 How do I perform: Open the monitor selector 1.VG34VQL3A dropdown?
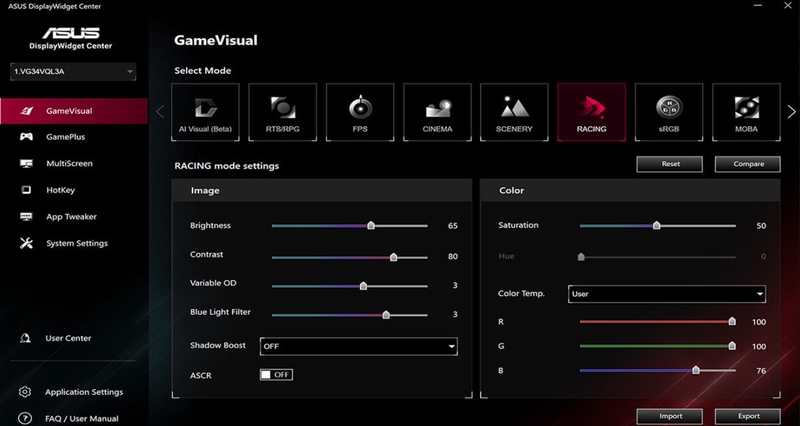coord(73,71)
